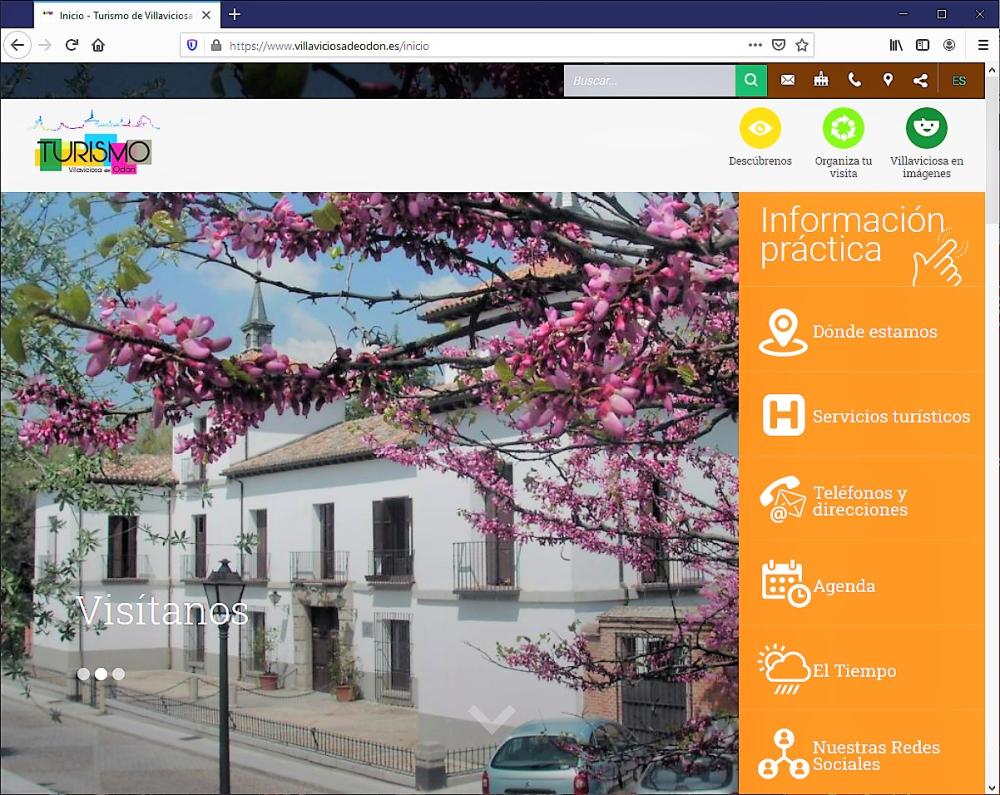Click the Agenda calendar icon

pos(783,585)
